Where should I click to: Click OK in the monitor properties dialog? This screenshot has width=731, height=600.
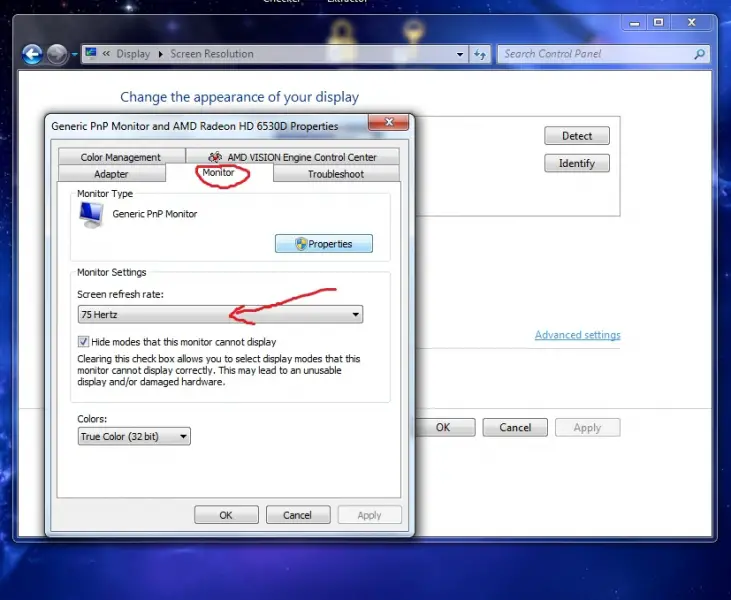(226, 515)
